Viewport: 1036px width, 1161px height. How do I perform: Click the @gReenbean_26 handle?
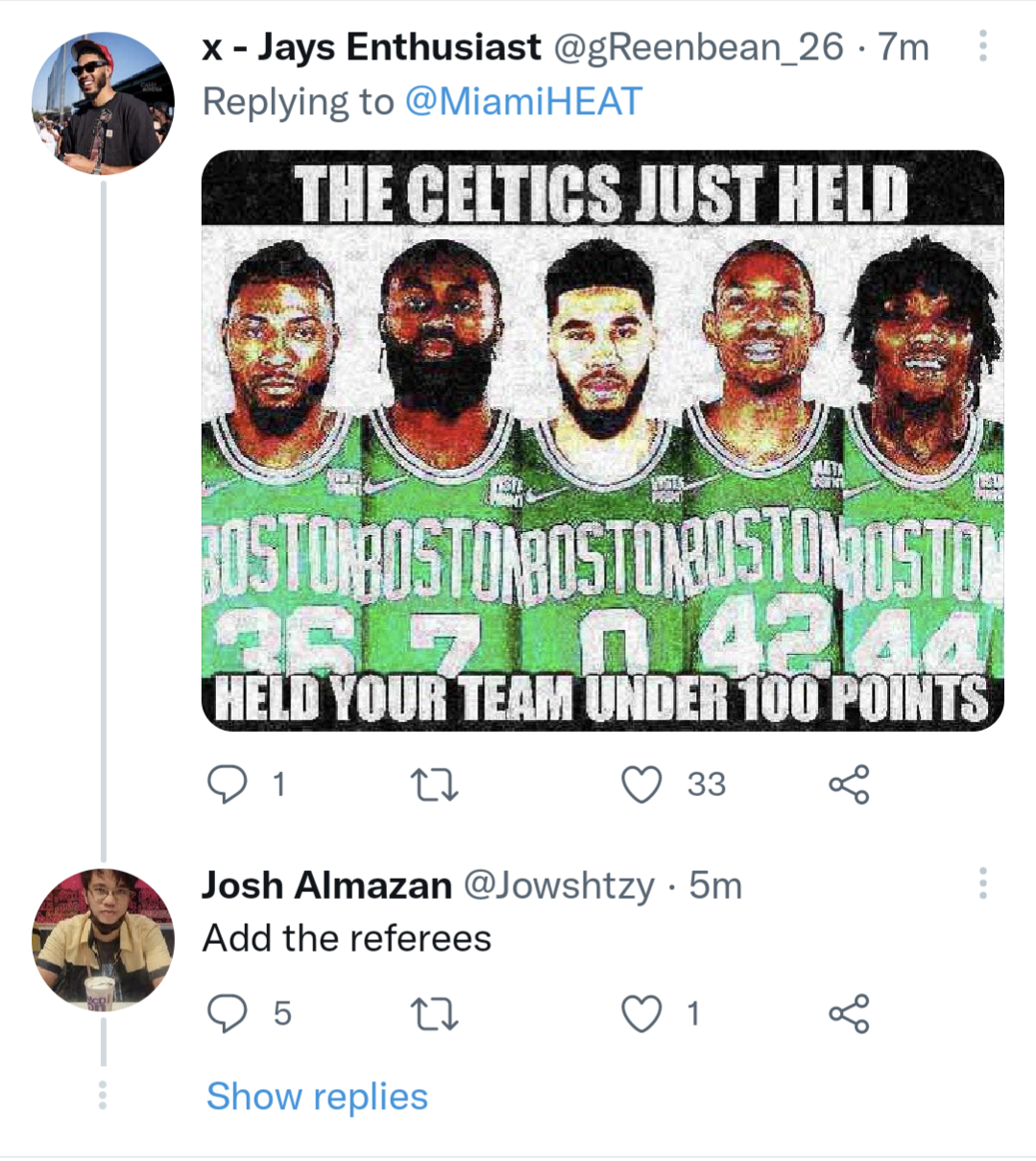click(700, 47)
